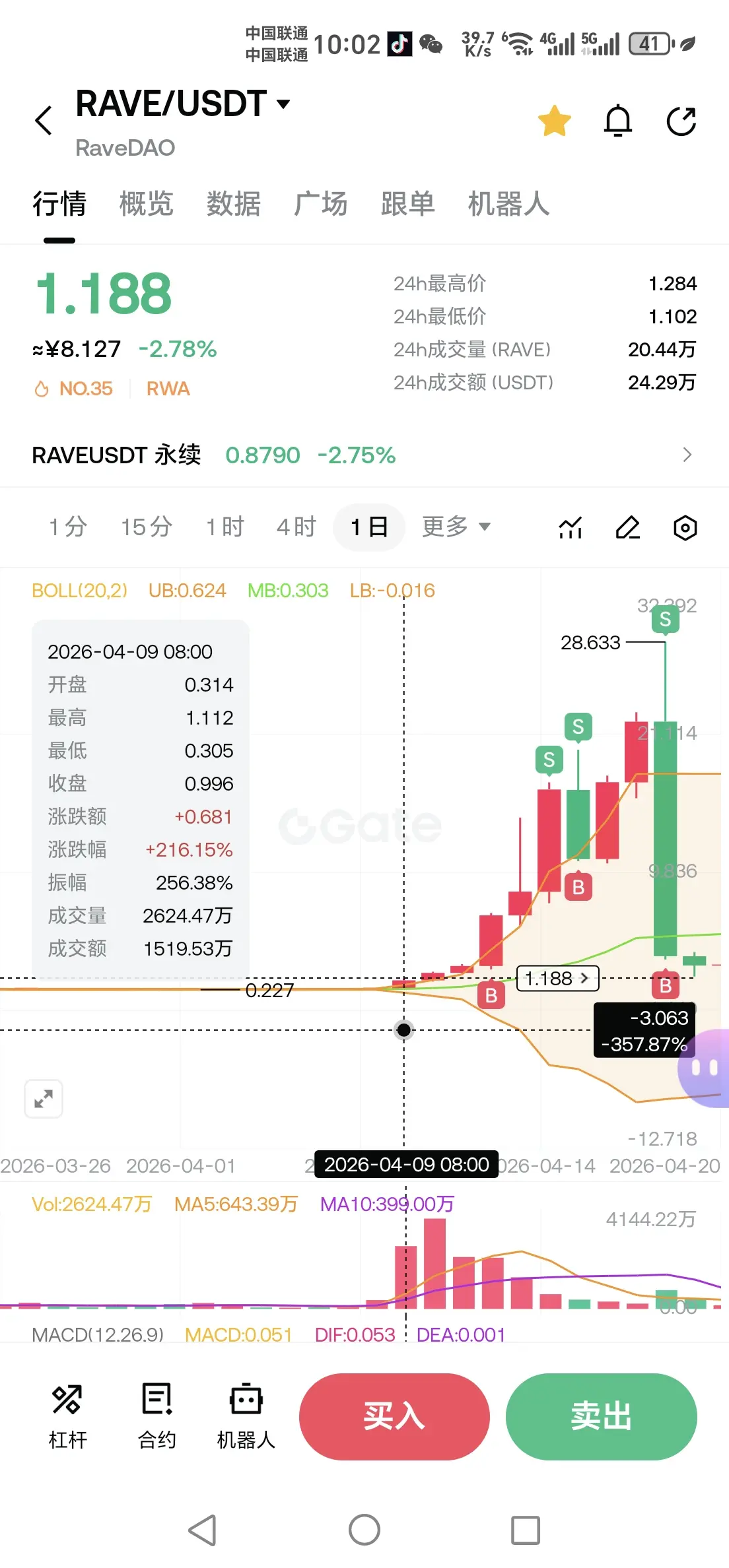Viewport: 729px width, 1568px height.
Task: Select the 1日 timeframe
Action: click(368, 527)
